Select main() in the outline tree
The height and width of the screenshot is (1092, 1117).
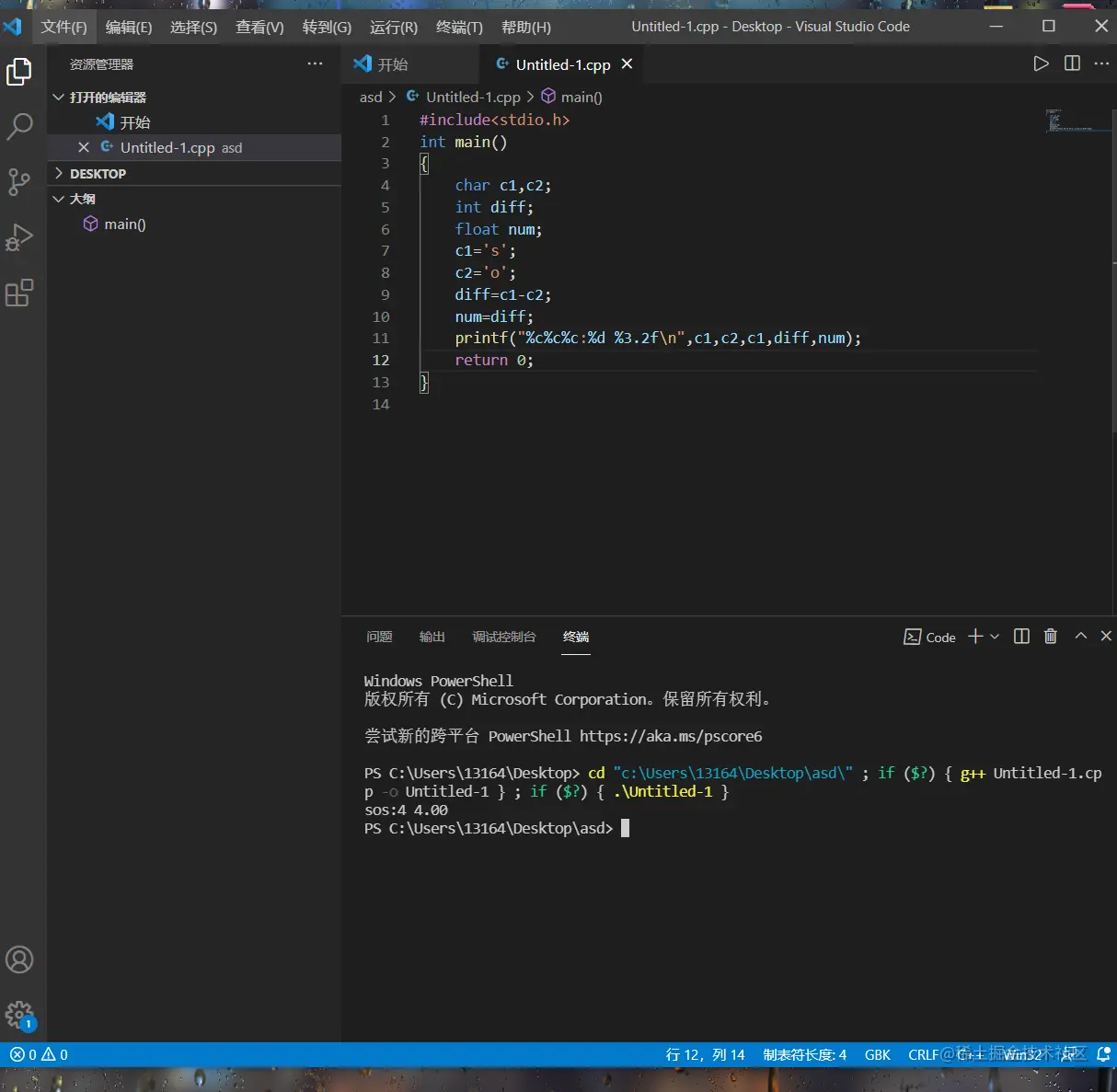pyautogui.click(x=124, y=224)
